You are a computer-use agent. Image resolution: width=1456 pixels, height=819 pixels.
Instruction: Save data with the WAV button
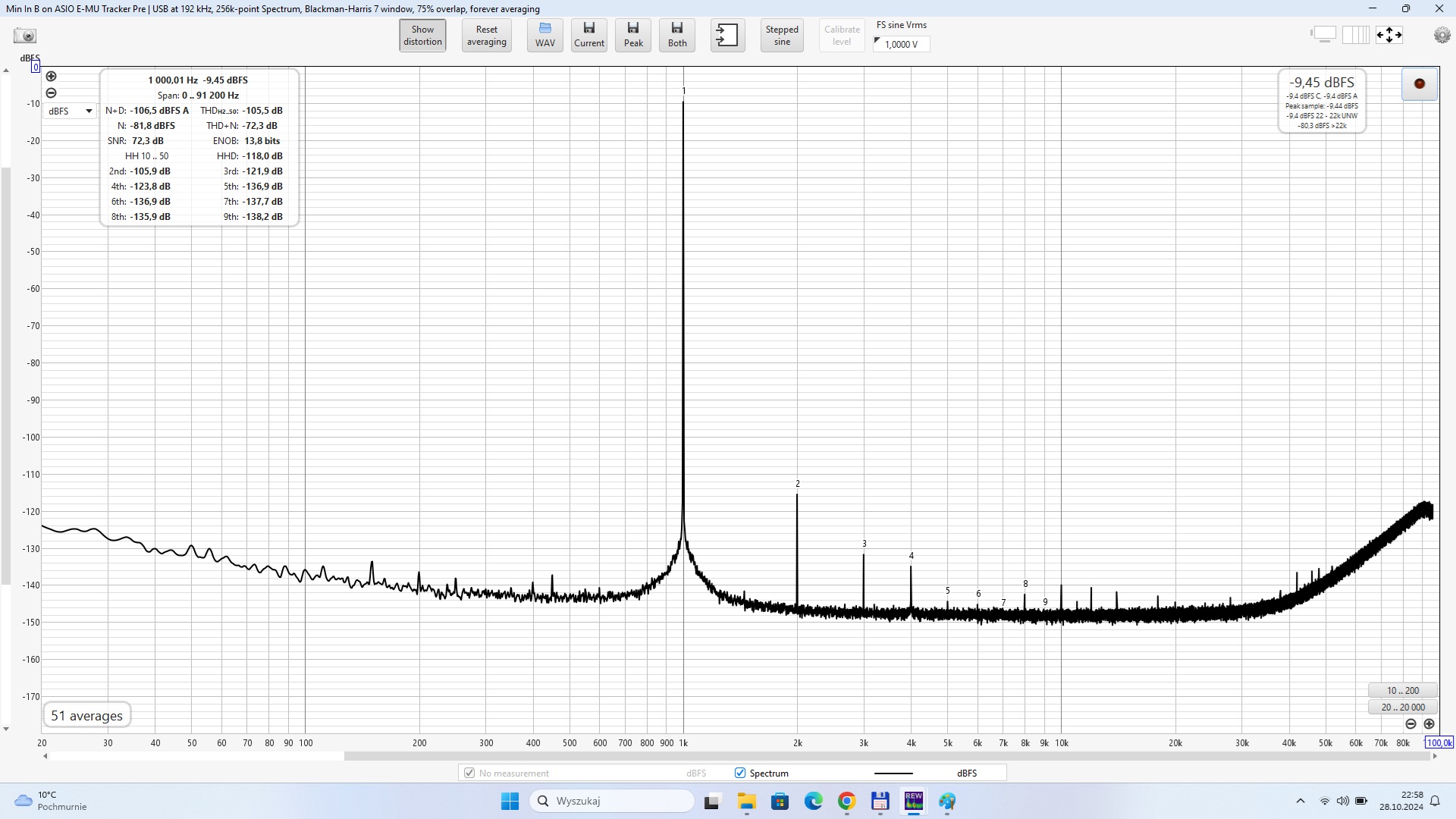tap(545, 36)
